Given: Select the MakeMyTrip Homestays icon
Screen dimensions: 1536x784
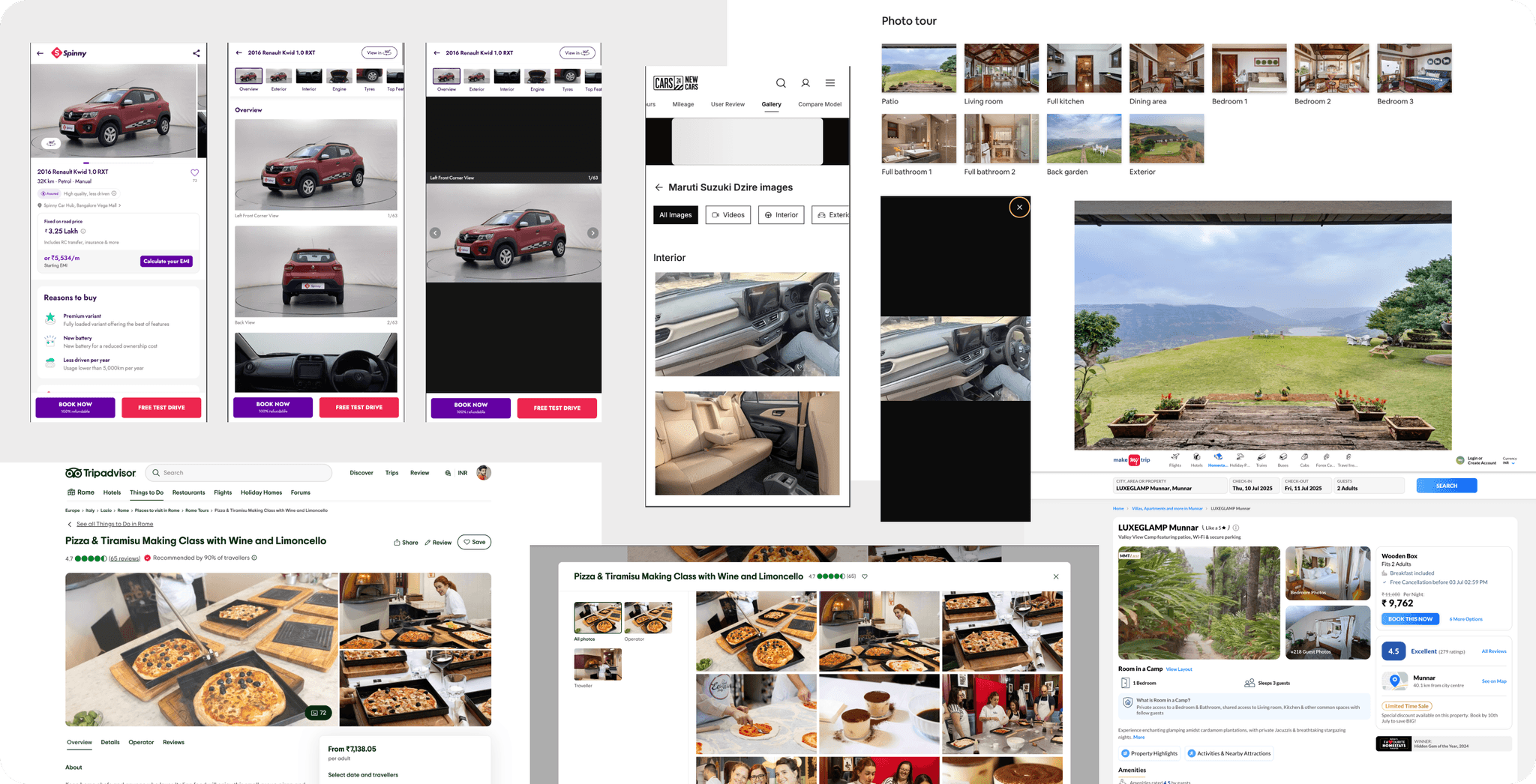Looking at the screenshot, I should (x=1218, y=459).
